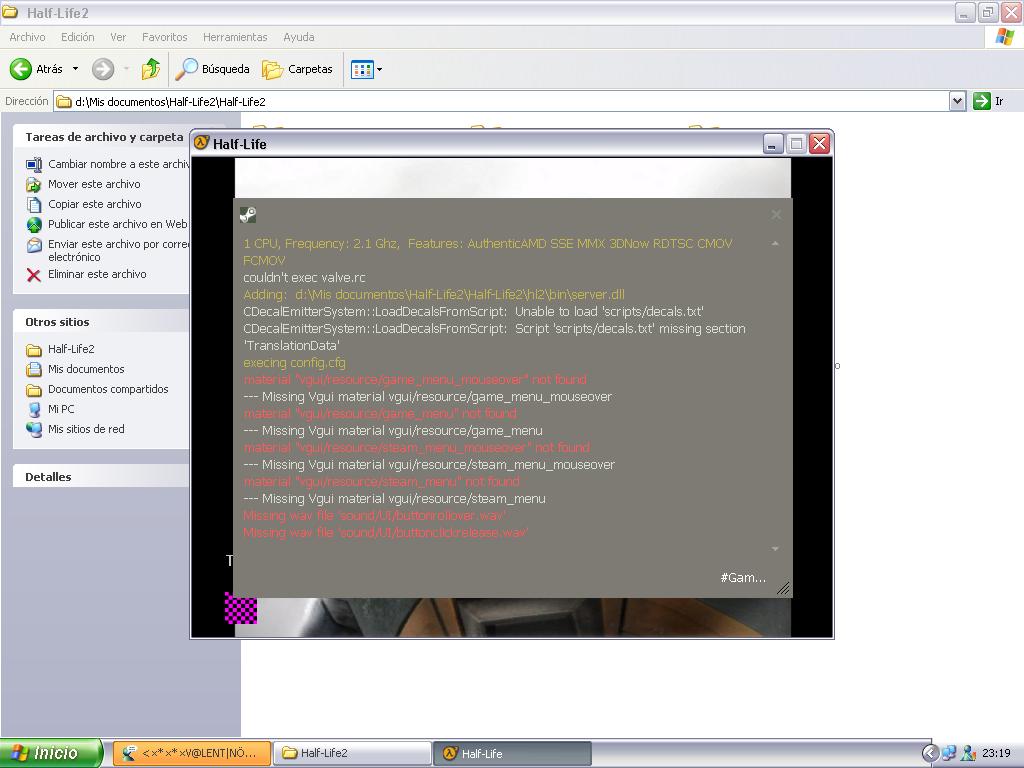
Task: Click the Mis documentos sidebar icon
Action: 34,370
